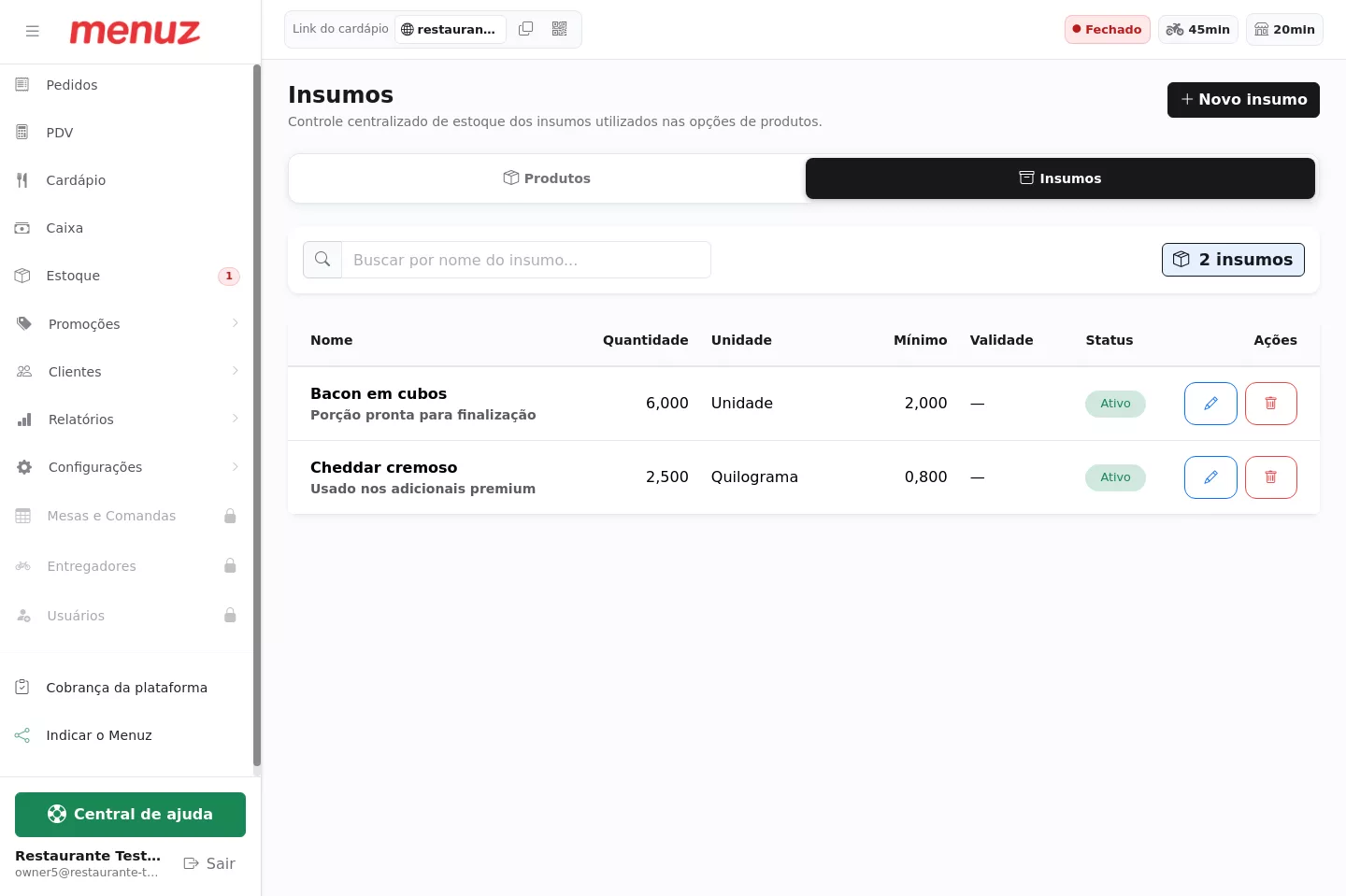Select the Insumos tab
Viewport: 1346px width, 896px height.
pyautogui.click(x=1060, y=178)
